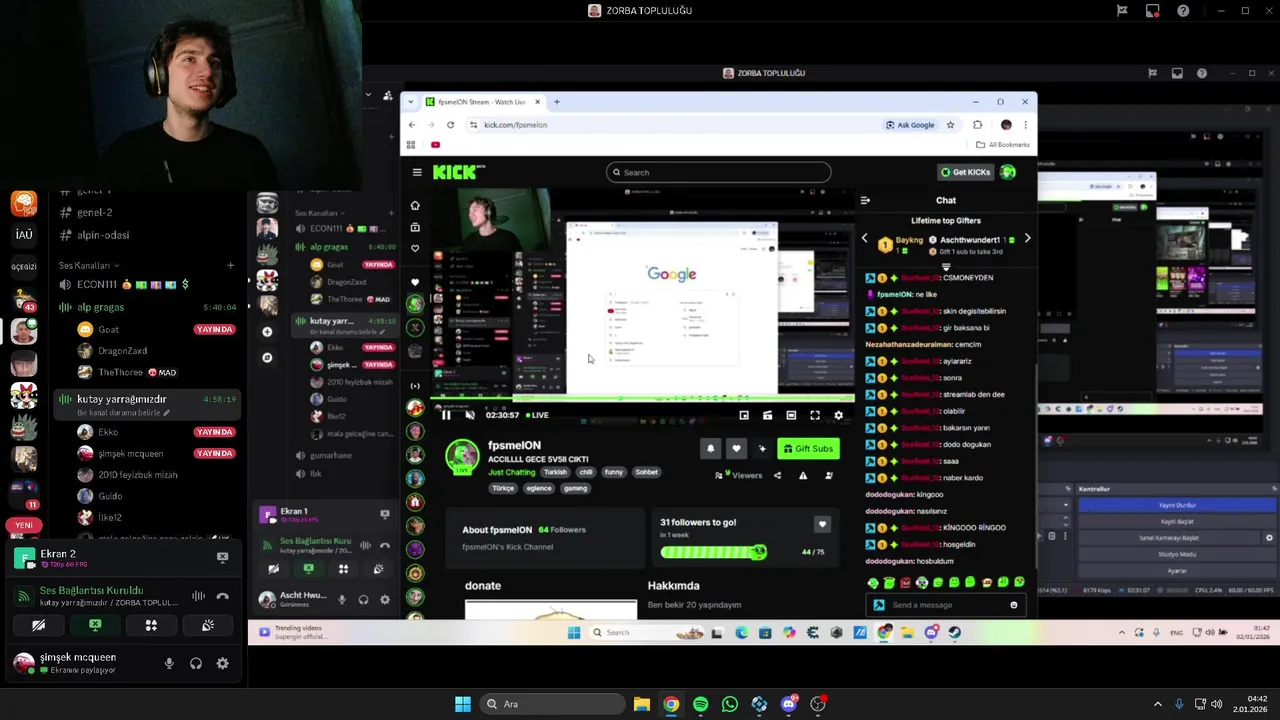Click Ask Google in address bar

pyautogui.click(x=910, y=125)
